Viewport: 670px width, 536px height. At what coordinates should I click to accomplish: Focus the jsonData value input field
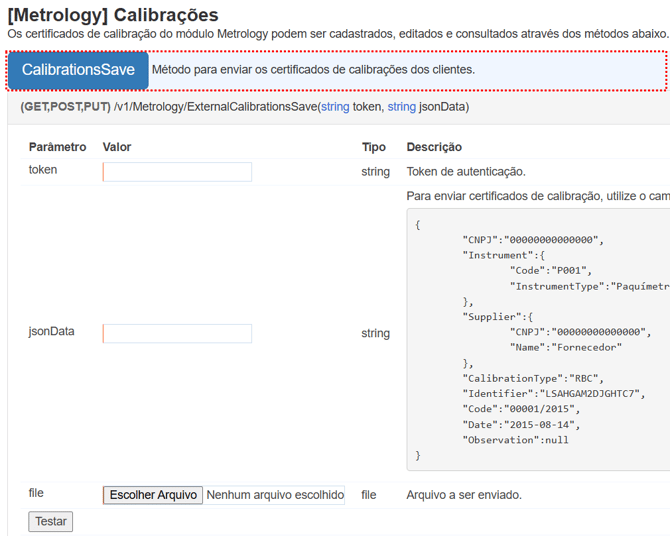[177, 334]
